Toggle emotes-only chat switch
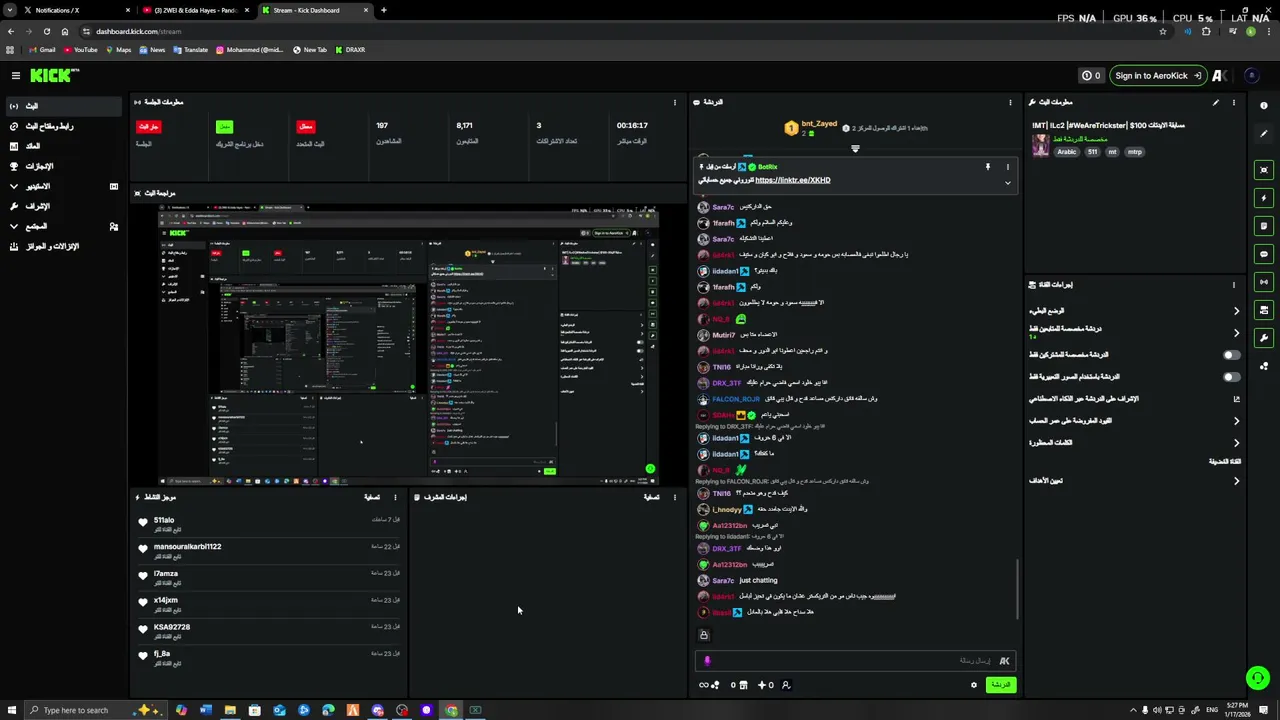Image resolution: width=1280 pixels, height=720 pixels. click(1231, 377)
